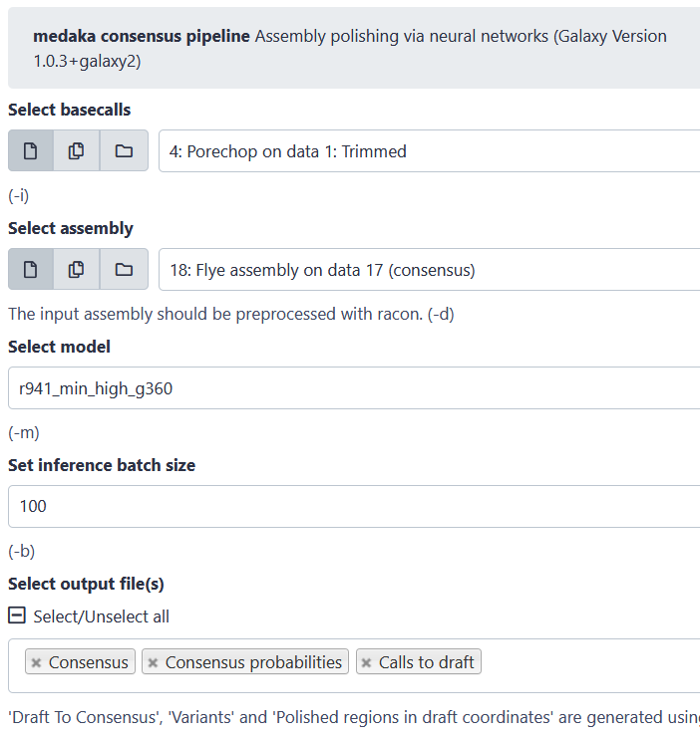Toggle the Select/Unselect all checkbox
This screenshot has width=700, height=737.
(16, 616)
